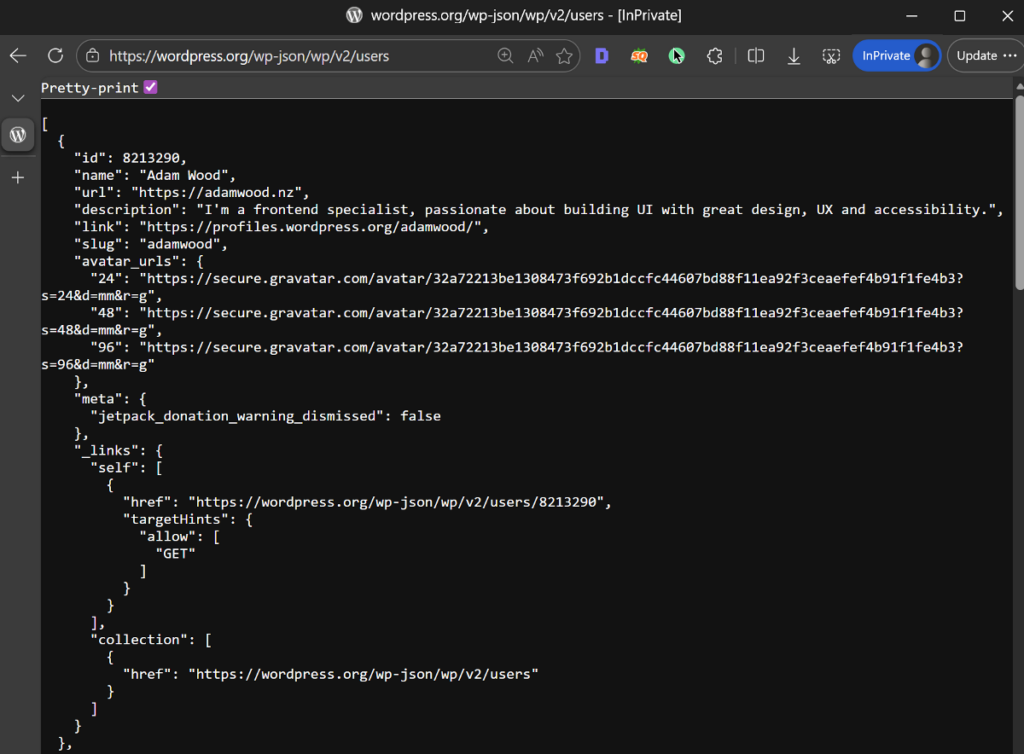
Task: Collapse the vertical tabs with the chevron
Action: click(18, 98)
